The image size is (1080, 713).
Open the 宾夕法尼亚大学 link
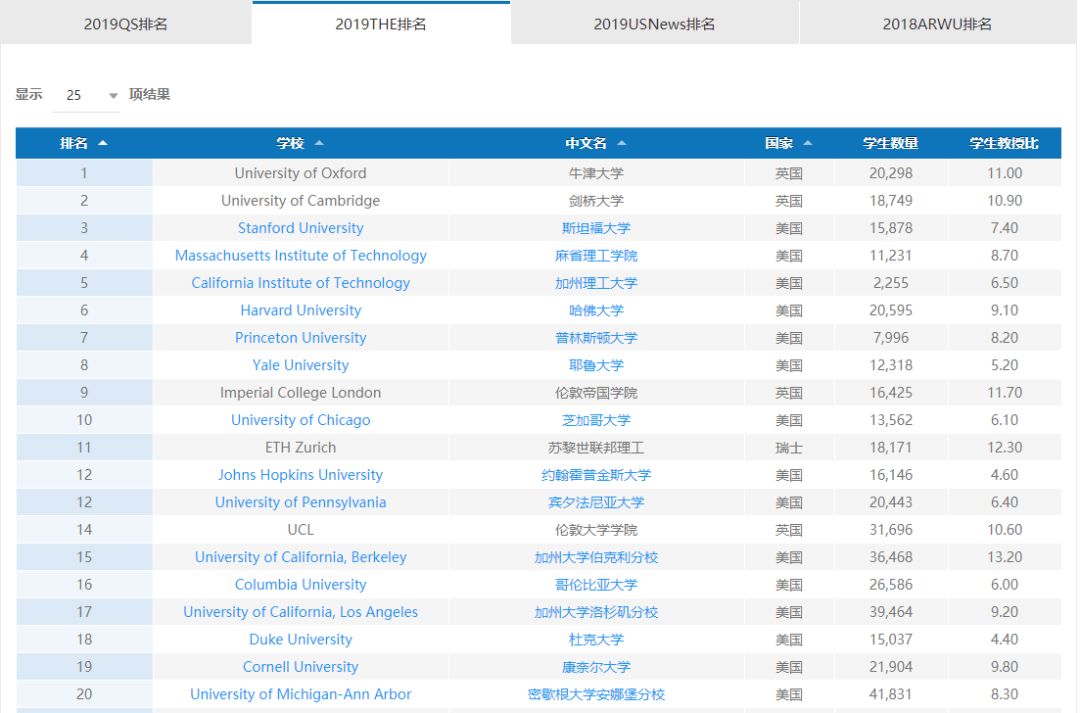point(596,502)
